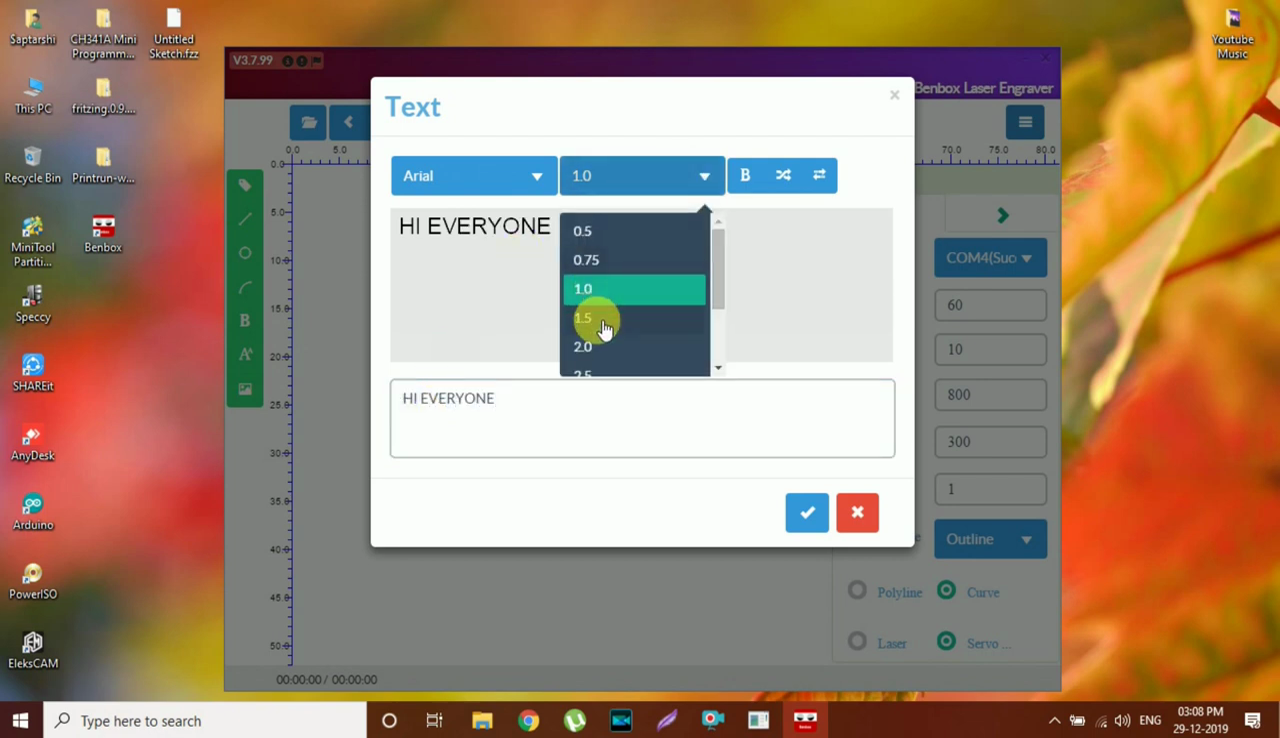Open File Explorer from the taskbar
The height and width of the screenshot is (738, 1280).
[482, 720]
